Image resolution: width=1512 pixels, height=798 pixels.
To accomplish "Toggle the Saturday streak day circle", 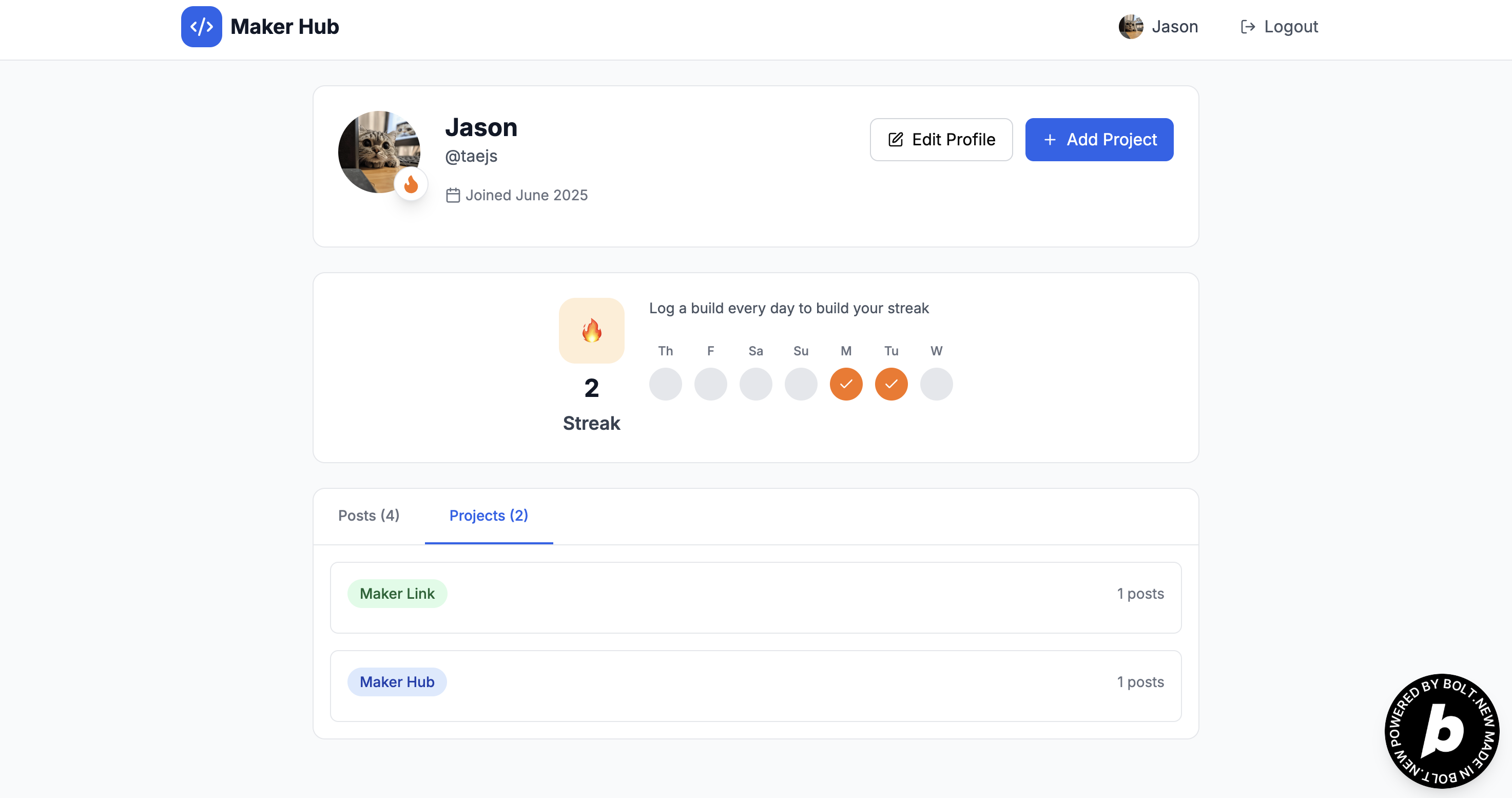I will pyautogui.click(x=755, y=384).
